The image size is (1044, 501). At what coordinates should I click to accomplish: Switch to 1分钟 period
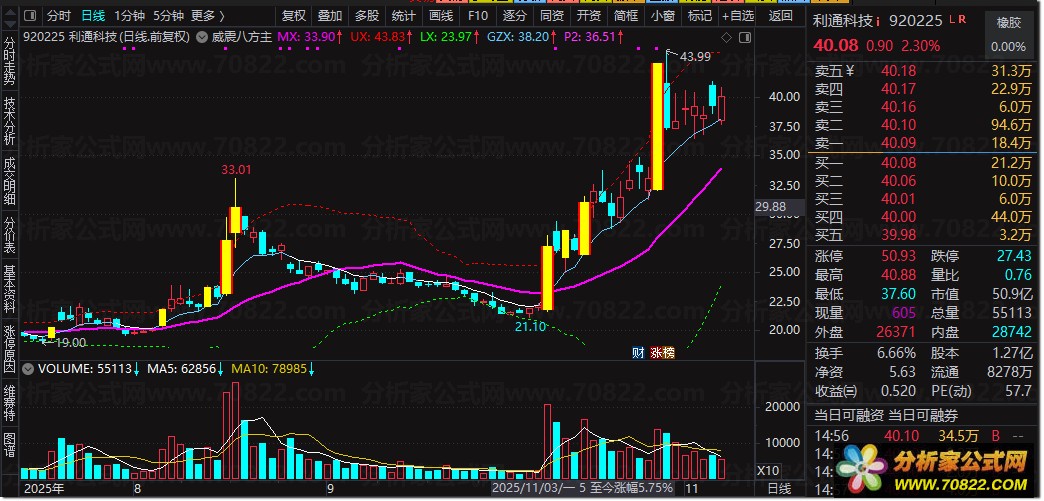tap(129, 15)
